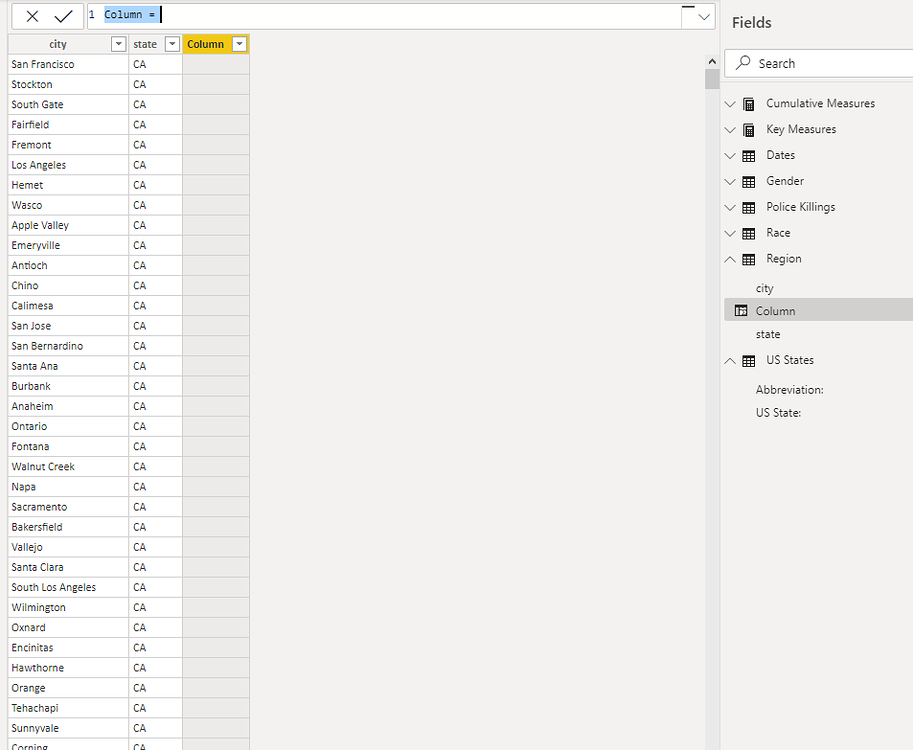913x750 pixels.
Task: Click the calculator icon beside Cumulative Measures
Action: pyautogui.click(x=748, y=103)
